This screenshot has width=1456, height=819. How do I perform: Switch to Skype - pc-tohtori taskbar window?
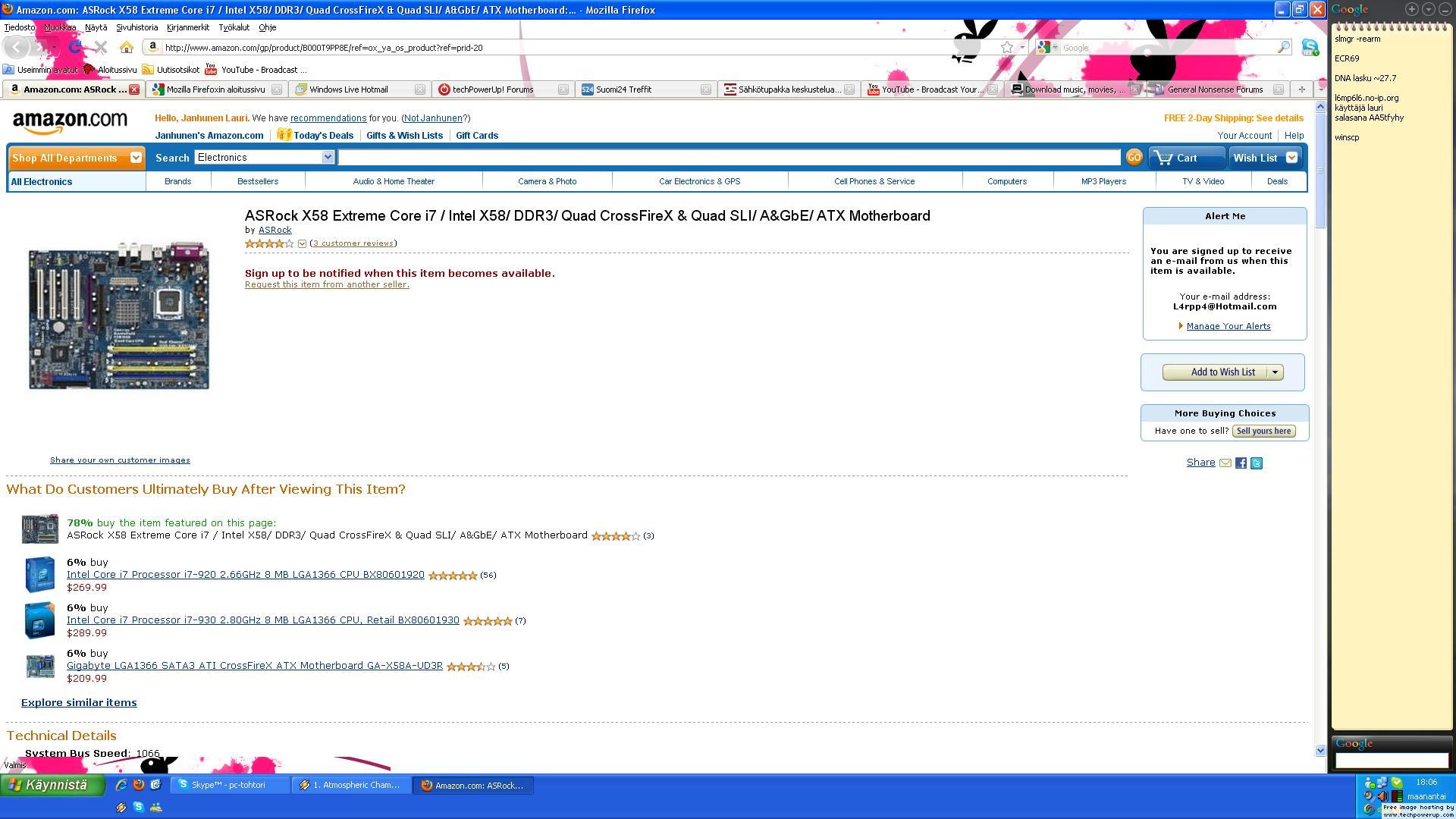[230, 786]
